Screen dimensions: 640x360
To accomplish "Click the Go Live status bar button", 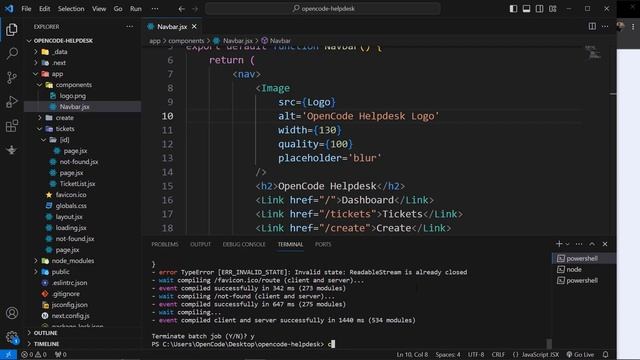I will point(580,355).
